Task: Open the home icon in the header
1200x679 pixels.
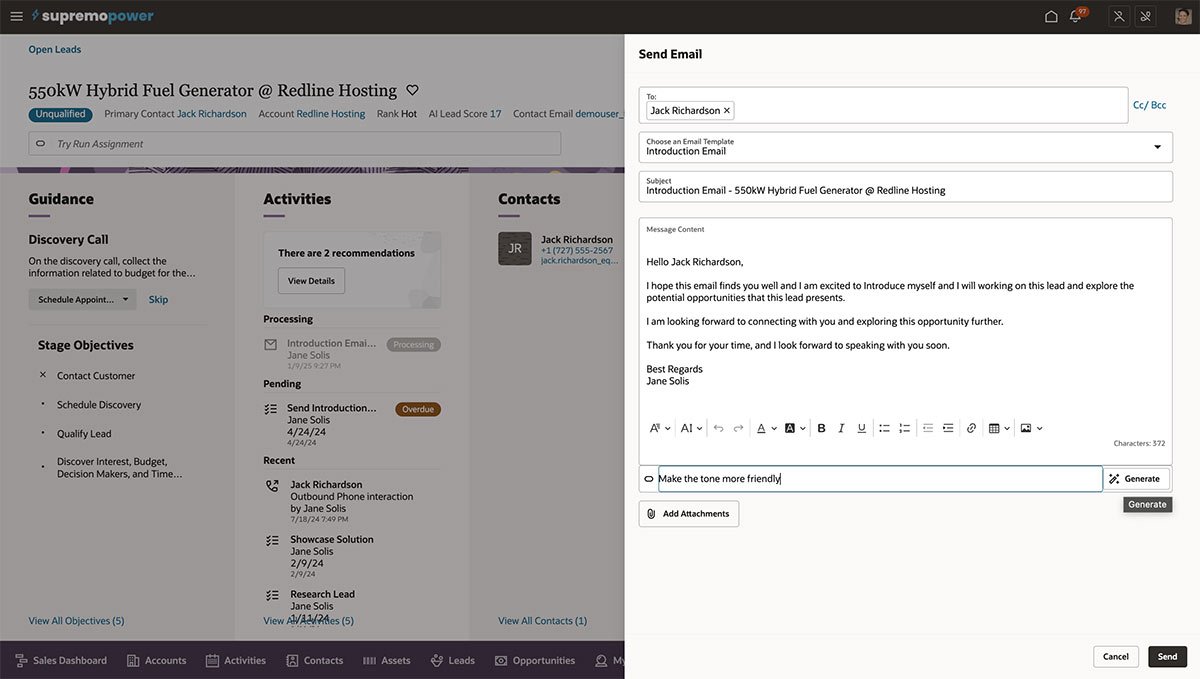Action: (1051, 16)
